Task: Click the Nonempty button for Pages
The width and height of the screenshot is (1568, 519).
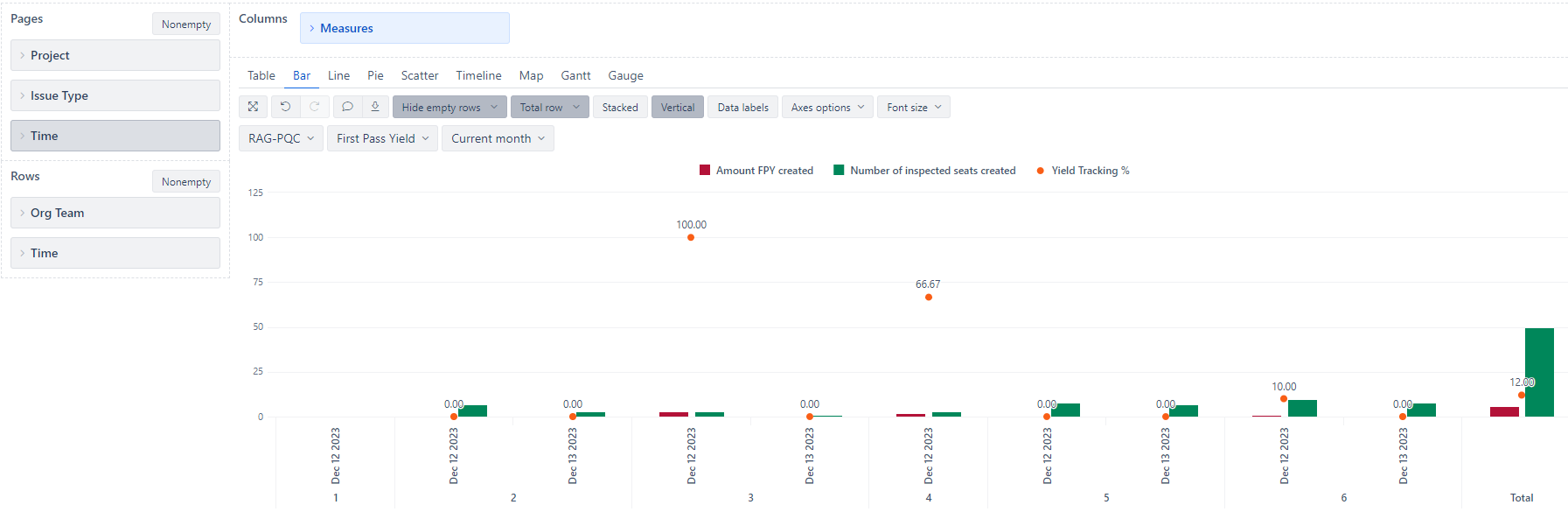Action: click(186, 25)
